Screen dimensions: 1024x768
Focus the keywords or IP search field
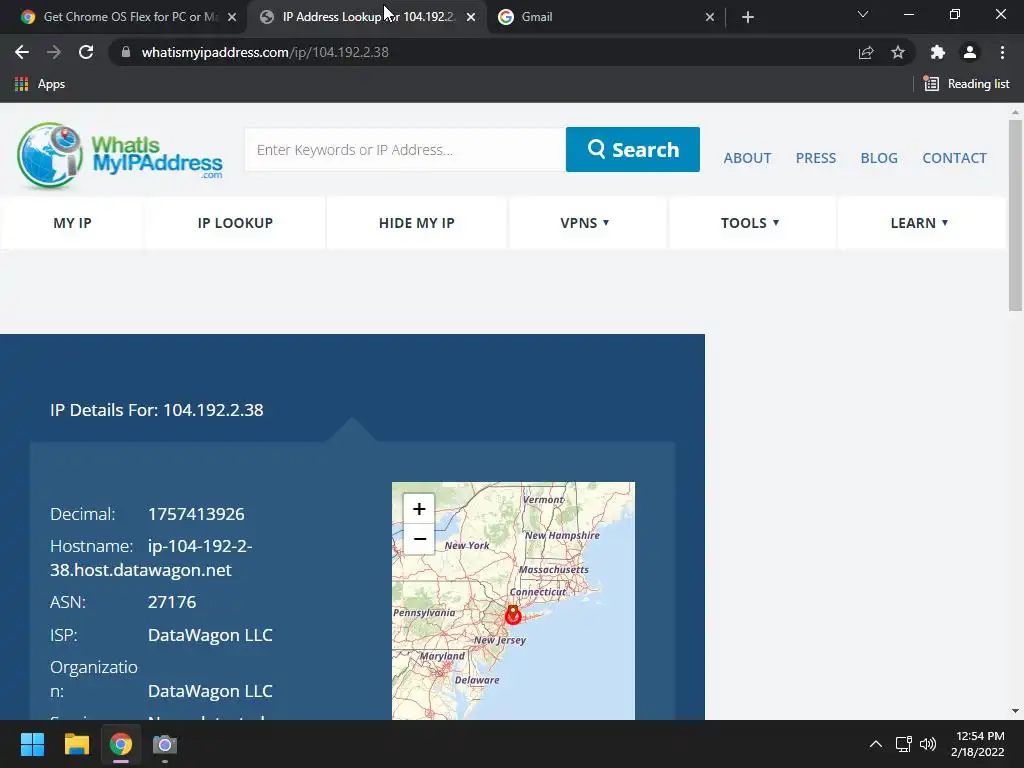click(405, 150)
